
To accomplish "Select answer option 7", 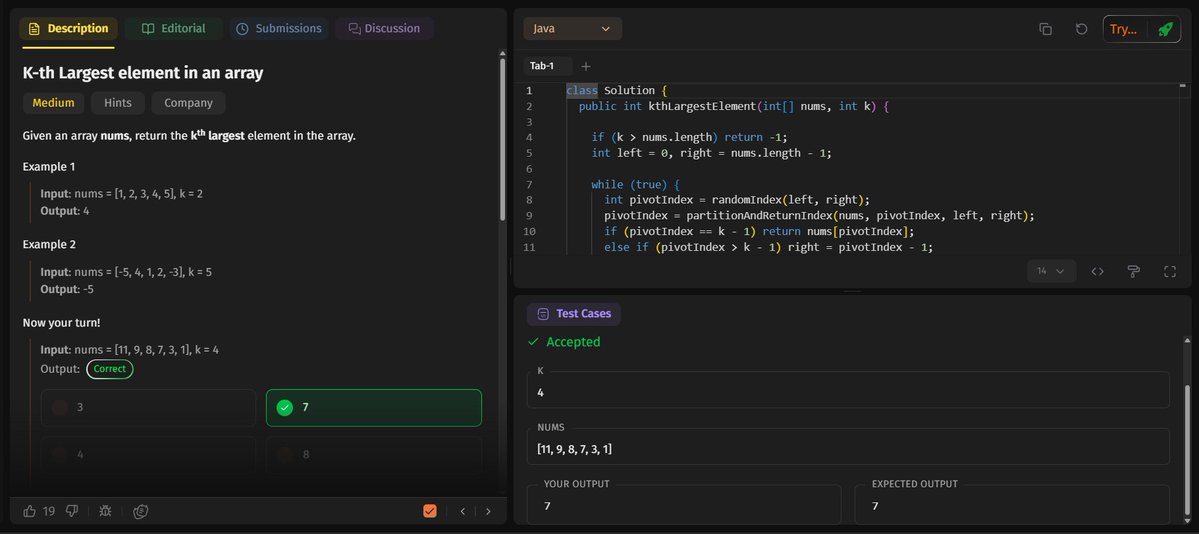I will tap(374, 408).
